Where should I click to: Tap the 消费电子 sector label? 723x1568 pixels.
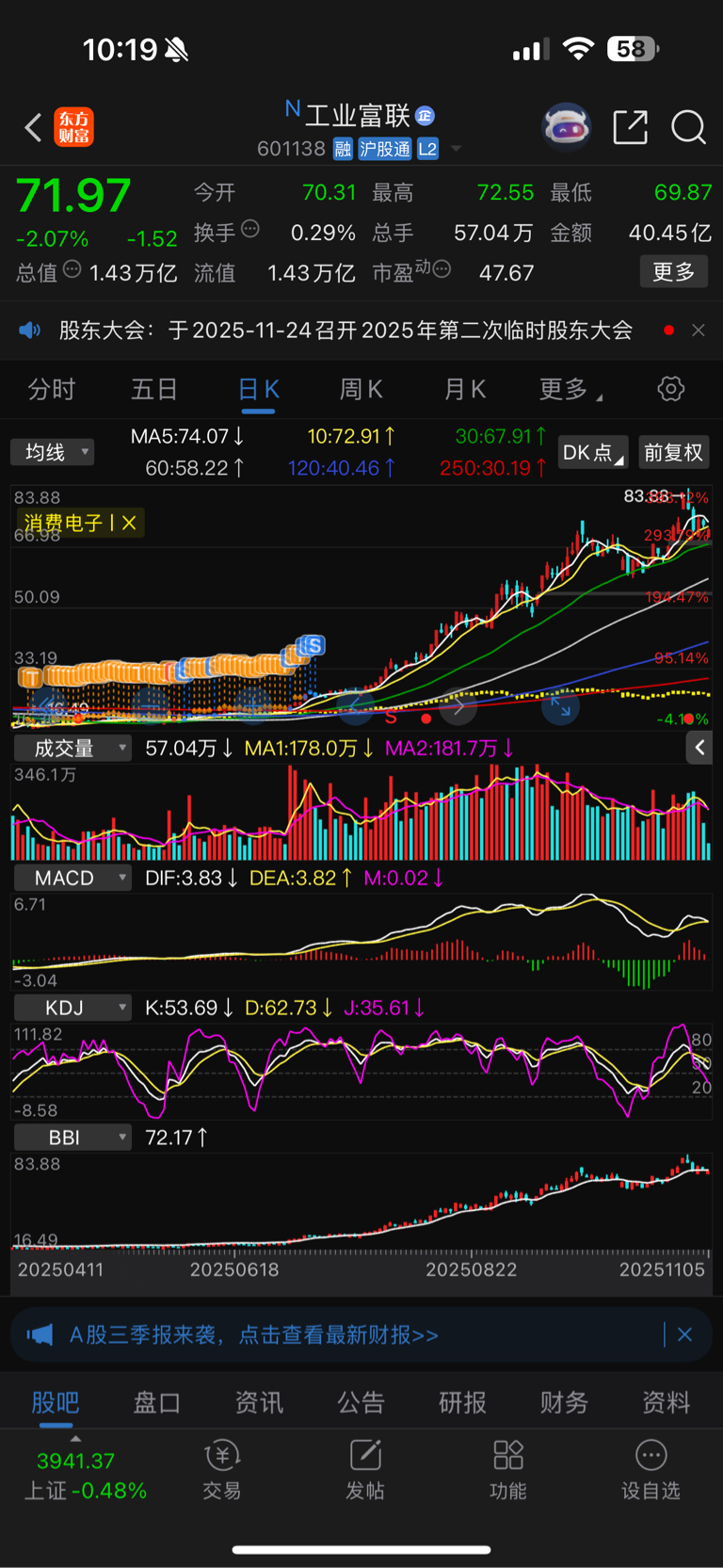[x=63, y=523]
